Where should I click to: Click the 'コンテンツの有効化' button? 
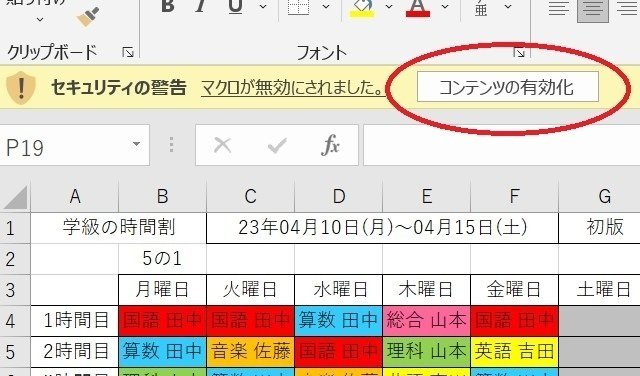508,87
